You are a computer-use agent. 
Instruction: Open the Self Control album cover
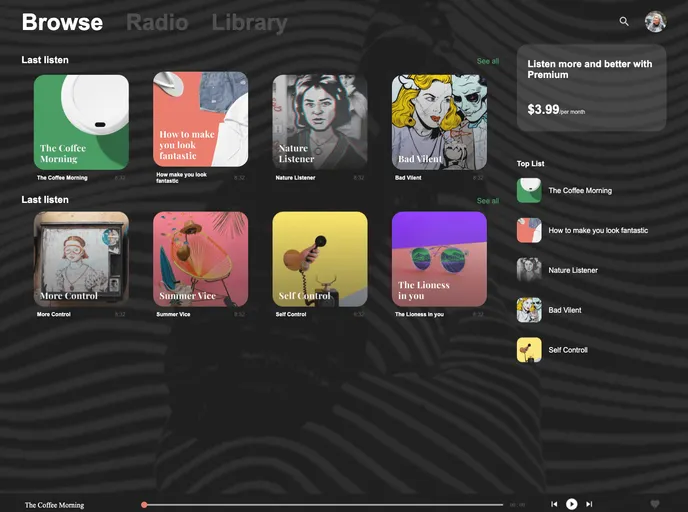(320, 259)
